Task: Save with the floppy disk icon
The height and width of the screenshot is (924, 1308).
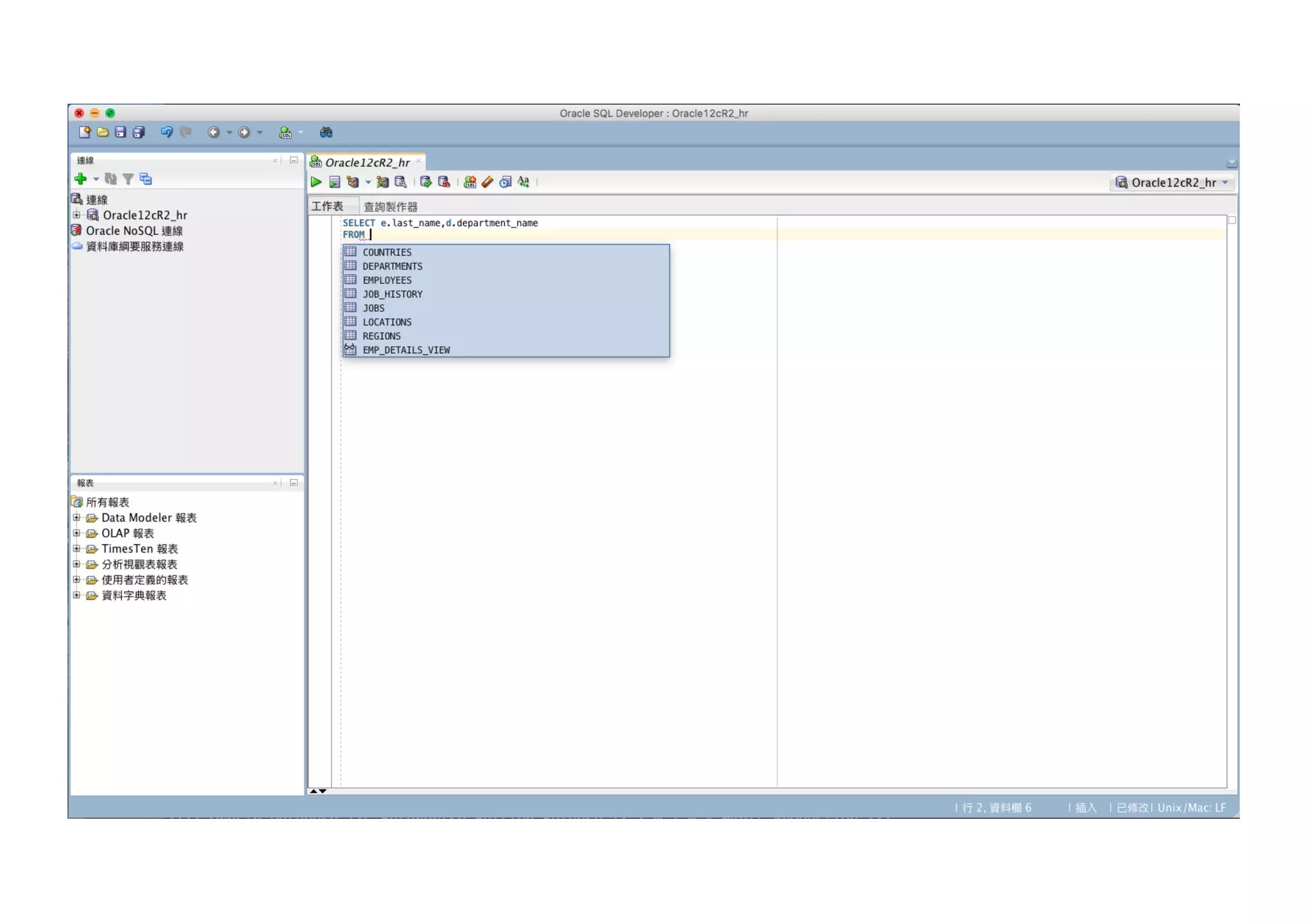Action: coord(120,132)
